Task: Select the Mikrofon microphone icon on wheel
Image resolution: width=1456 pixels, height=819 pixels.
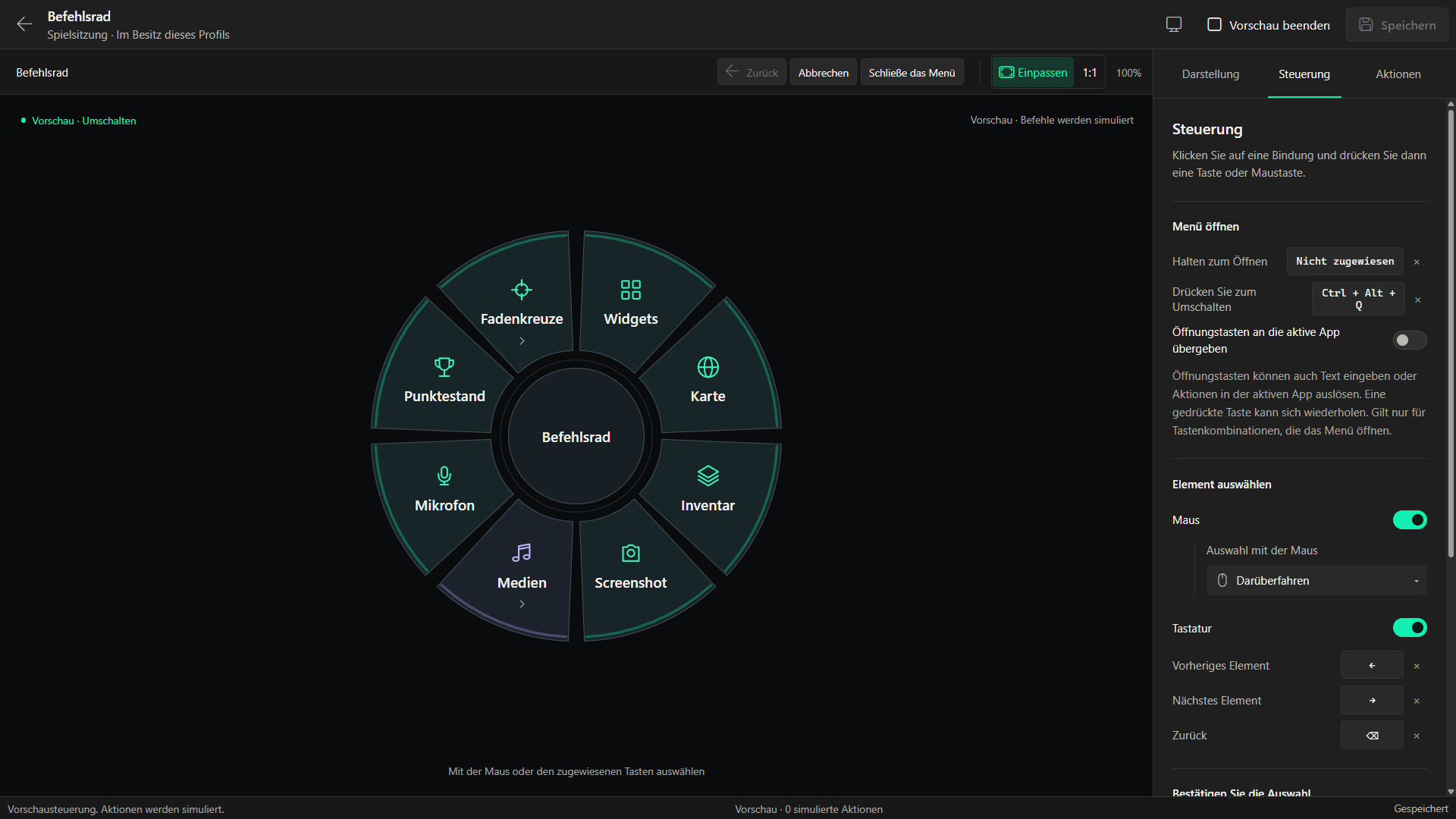Action: (444, 475)
